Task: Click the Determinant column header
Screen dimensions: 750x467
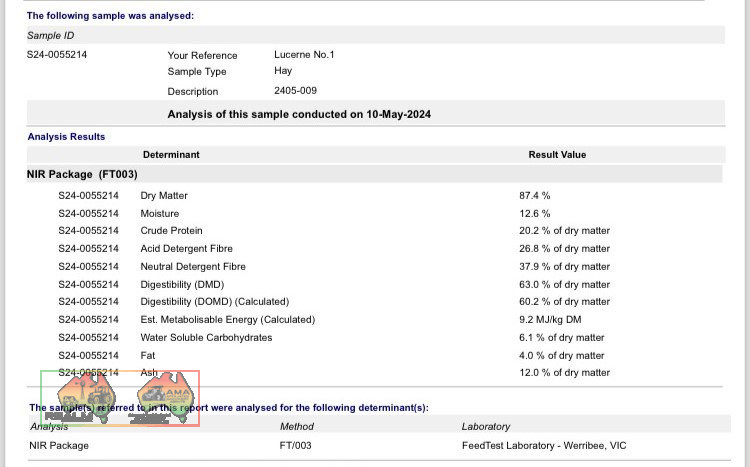Action: tap(171, 155)
